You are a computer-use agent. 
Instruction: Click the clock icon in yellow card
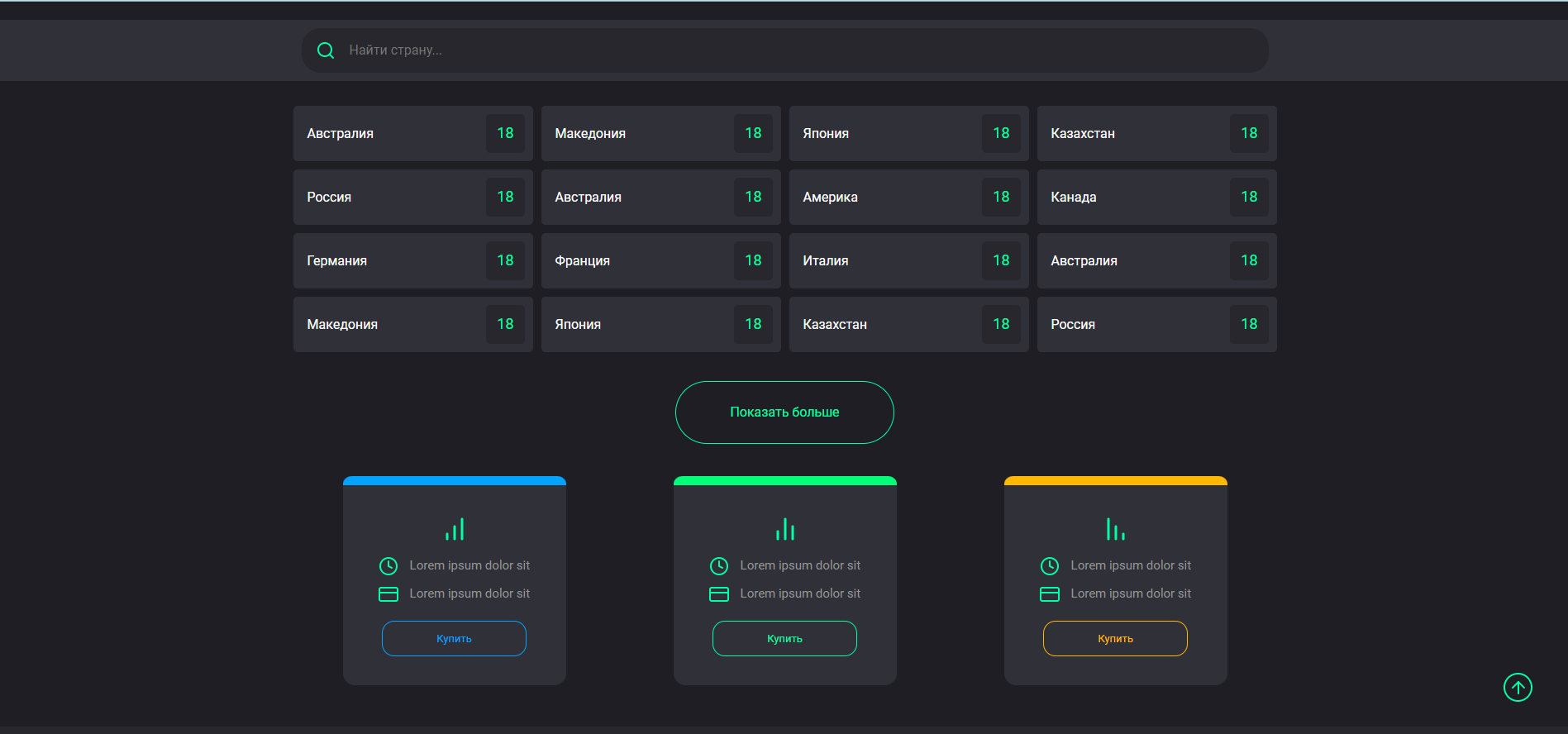coord(1049,566)
